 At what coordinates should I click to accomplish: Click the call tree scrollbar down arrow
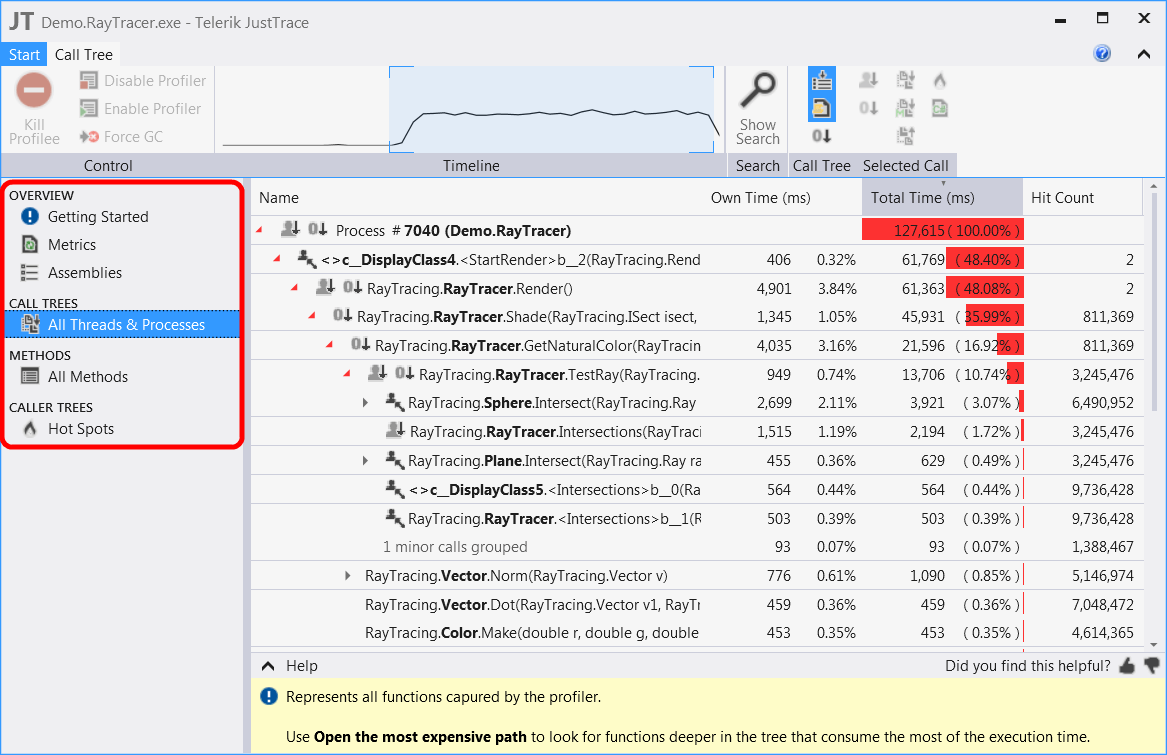(x=1154, y=645)
